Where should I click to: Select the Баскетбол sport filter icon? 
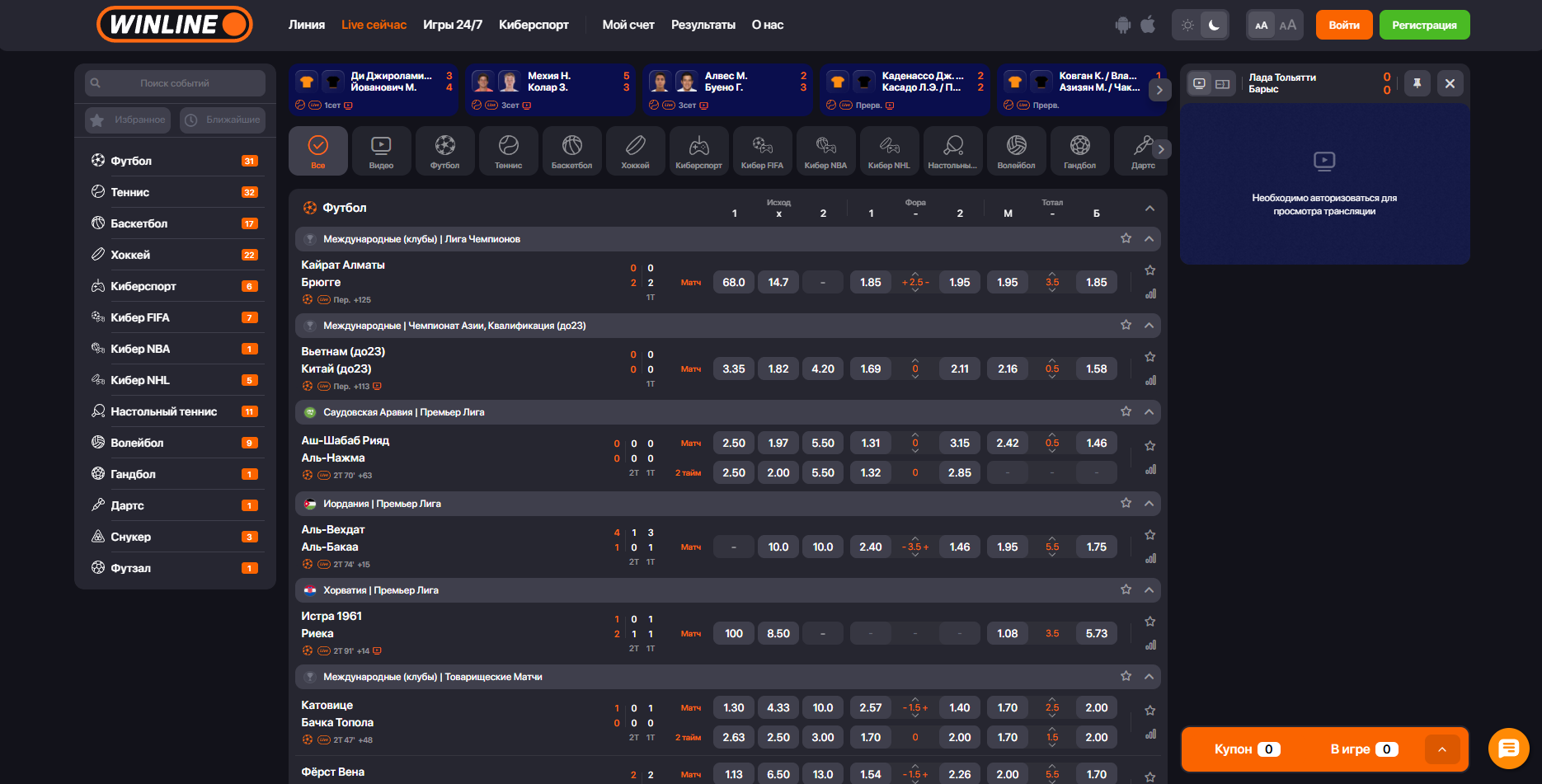tap(571, 151)
